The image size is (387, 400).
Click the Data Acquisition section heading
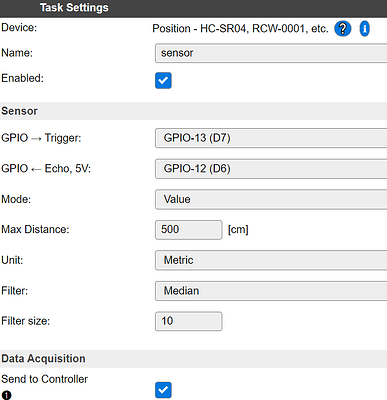pyautogui.click(x=43, y=359)
